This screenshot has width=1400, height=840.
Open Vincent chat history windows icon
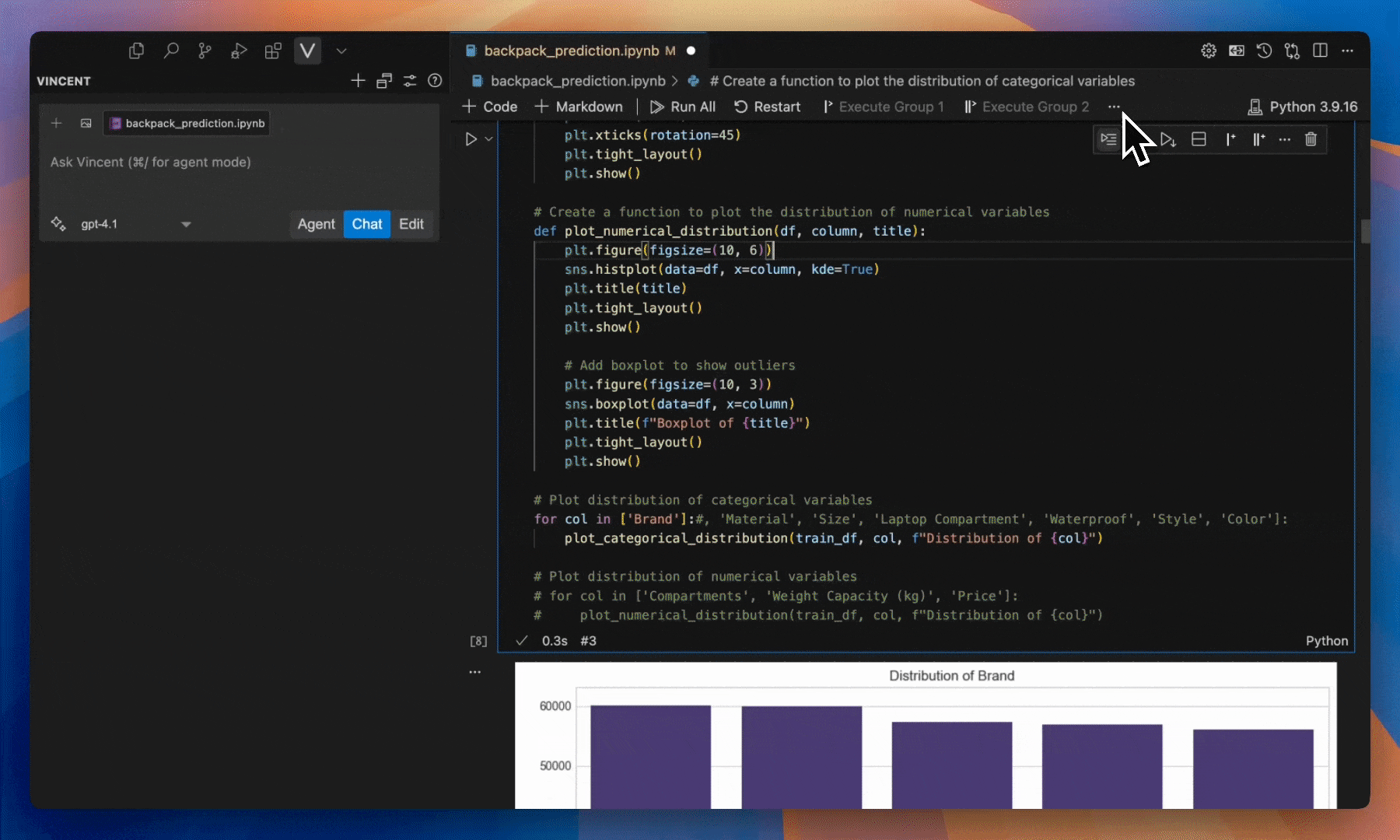[384, 80]
